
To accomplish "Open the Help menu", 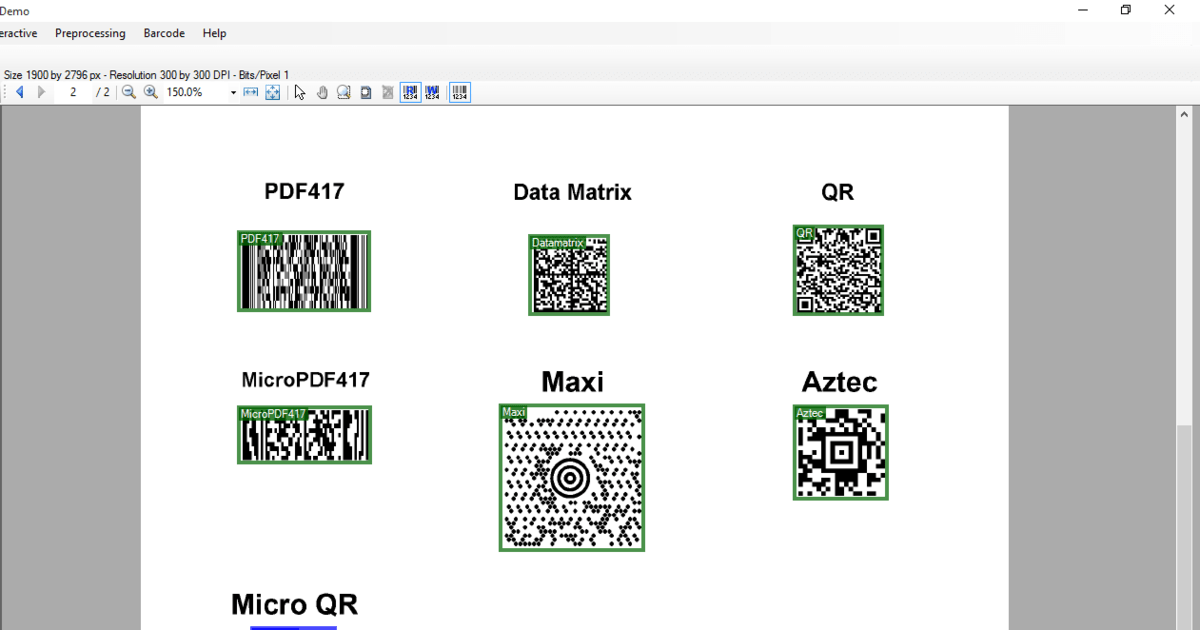I will [x=214, y=33].
